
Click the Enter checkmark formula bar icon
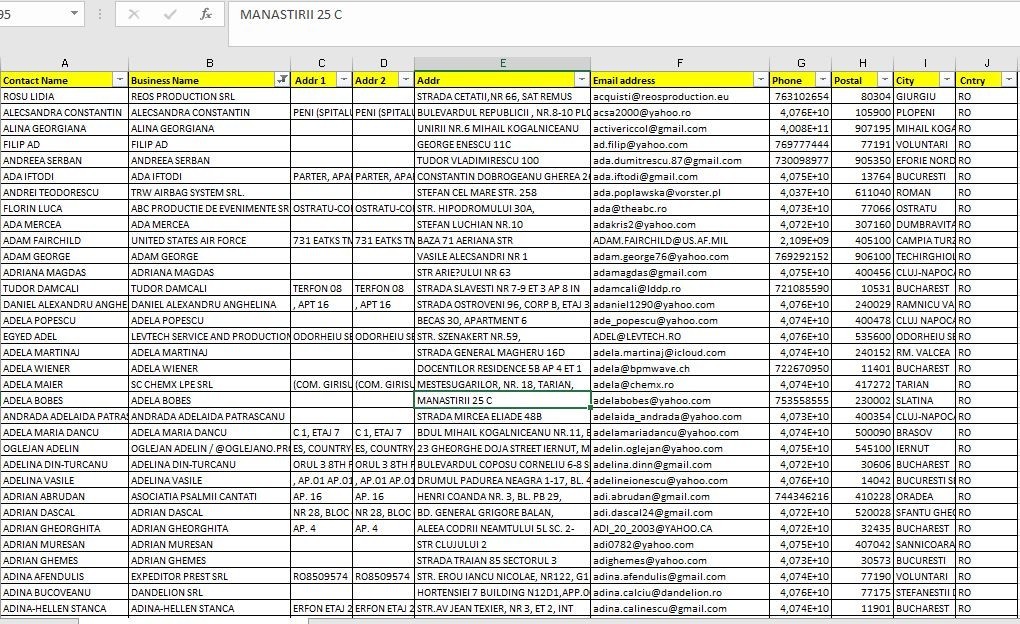pos(170,14)
